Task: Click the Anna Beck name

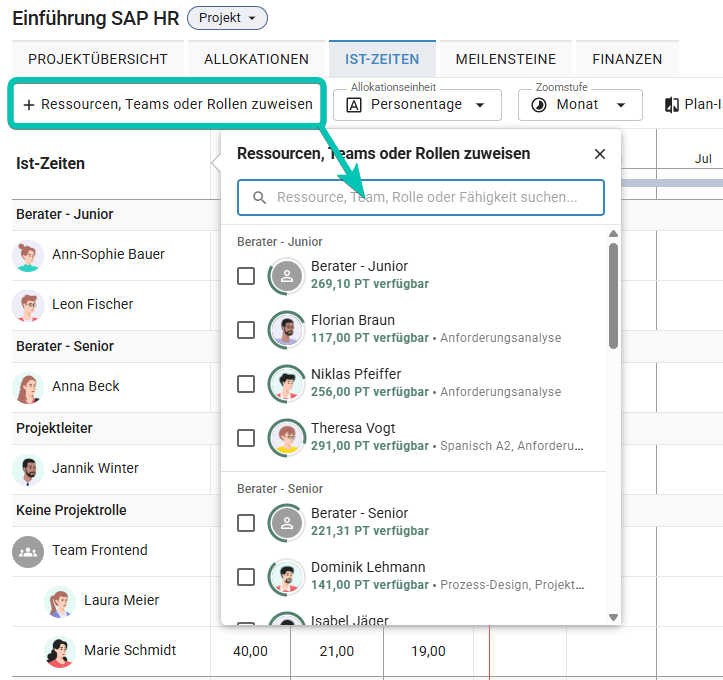Action: pyautogui.click(x=85, y=386)
